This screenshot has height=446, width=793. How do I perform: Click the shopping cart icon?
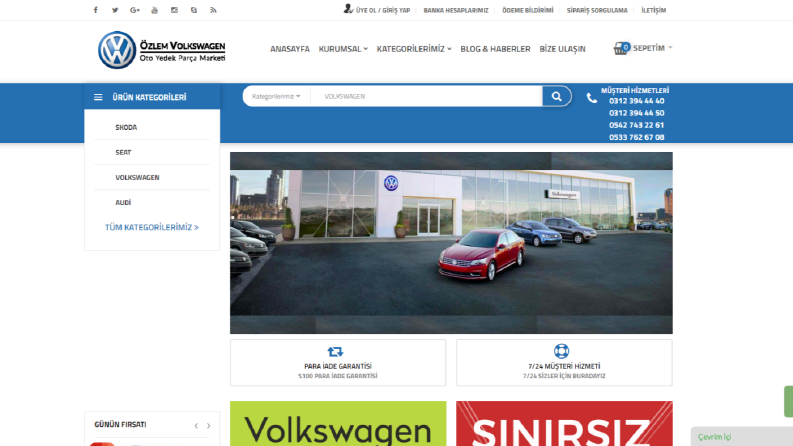tap(621, 48)
